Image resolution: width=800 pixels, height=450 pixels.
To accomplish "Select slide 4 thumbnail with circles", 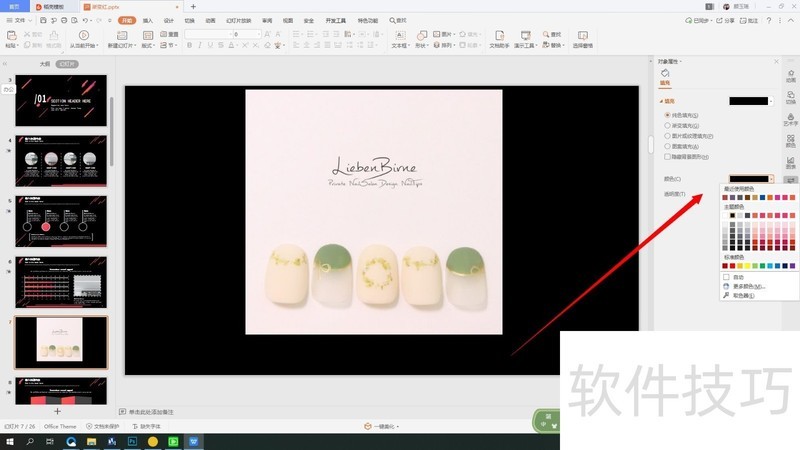I will click(x=61, y=161).
